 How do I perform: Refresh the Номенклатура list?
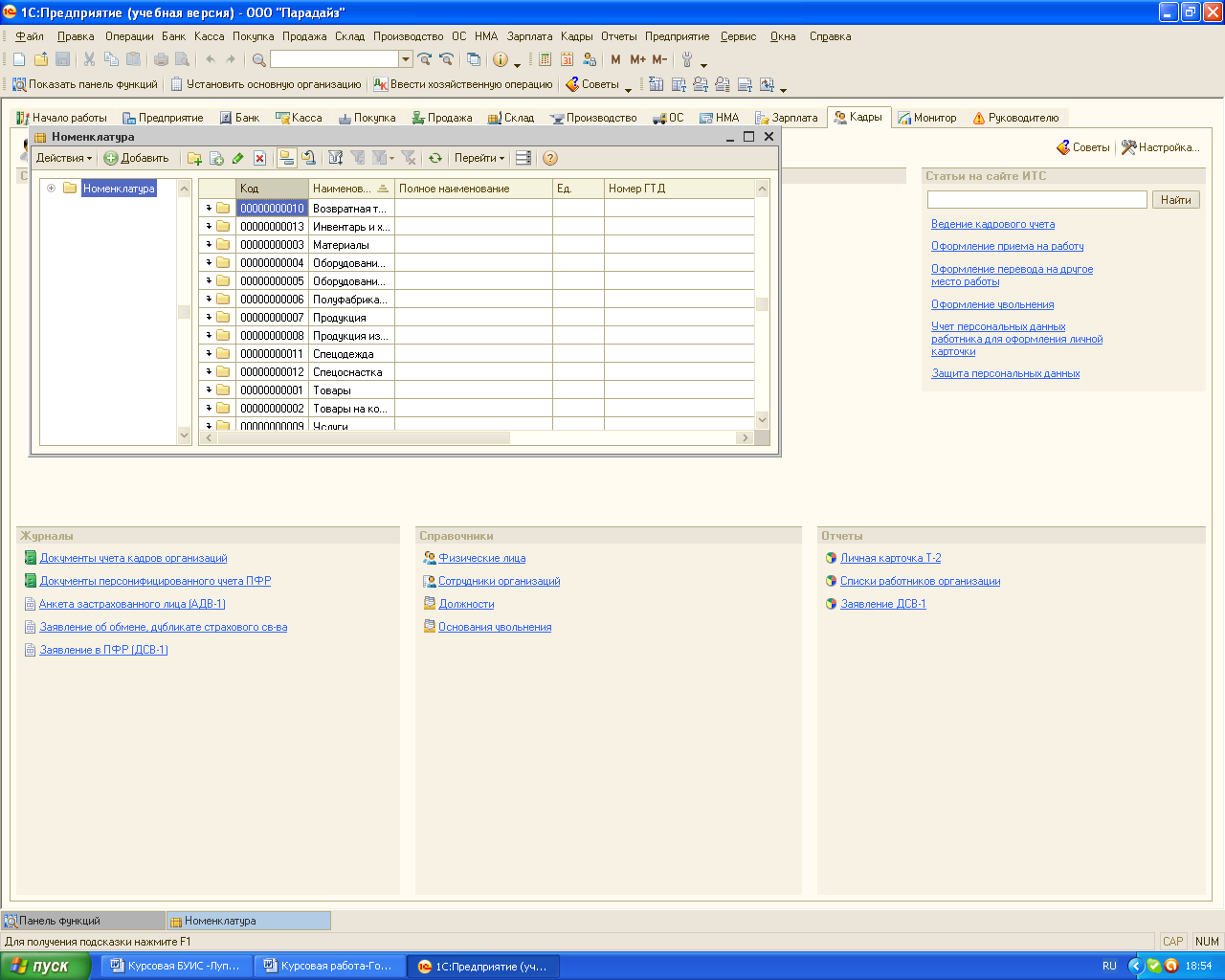tap(435, 159)
